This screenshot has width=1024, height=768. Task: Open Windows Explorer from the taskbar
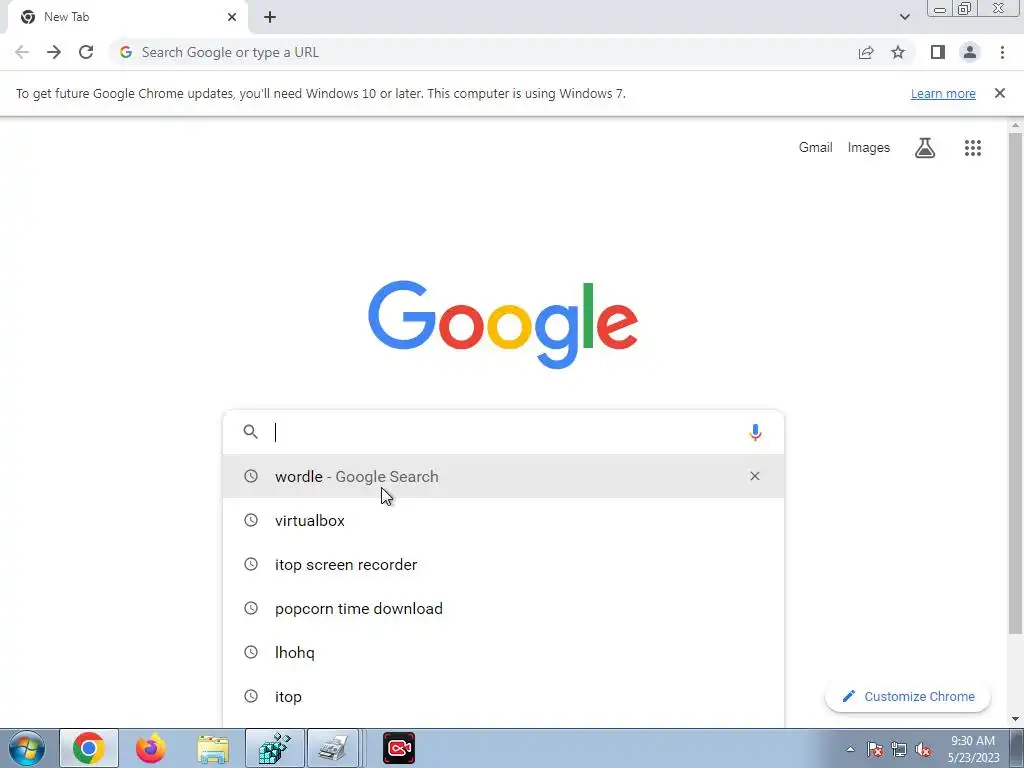(213, 749)
